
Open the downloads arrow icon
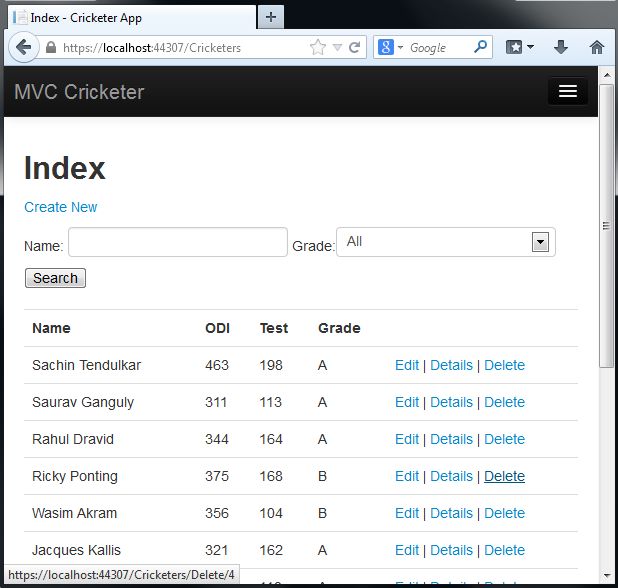click(x=561, y=48)
